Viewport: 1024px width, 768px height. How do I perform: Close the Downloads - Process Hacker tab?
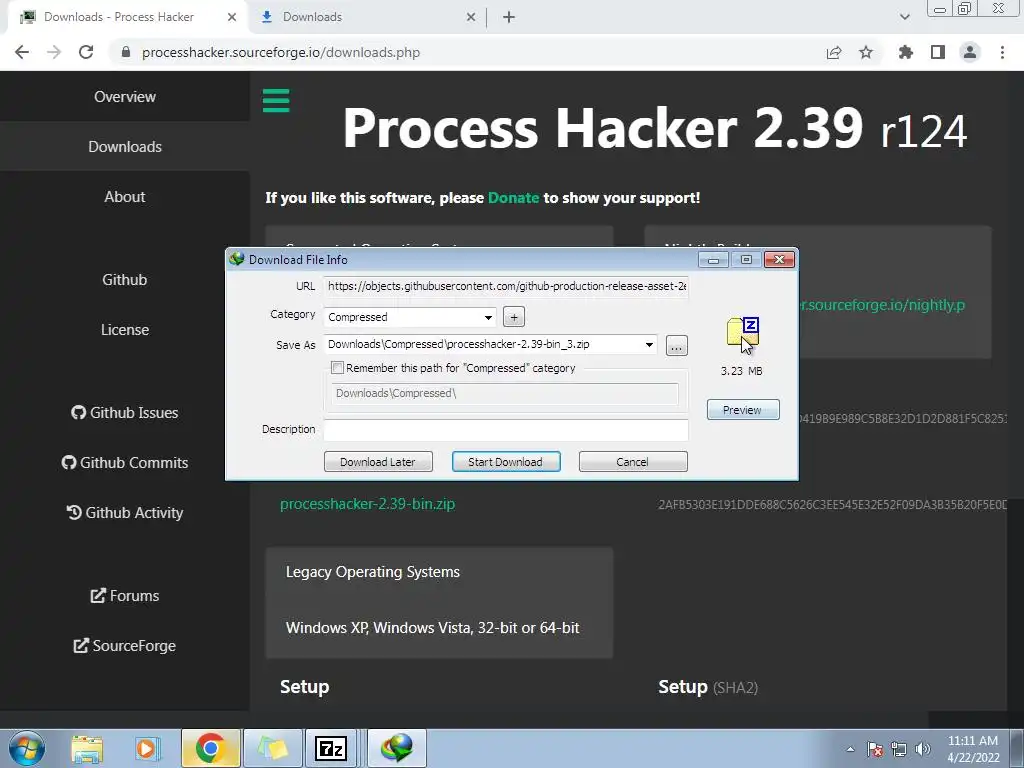232,18
